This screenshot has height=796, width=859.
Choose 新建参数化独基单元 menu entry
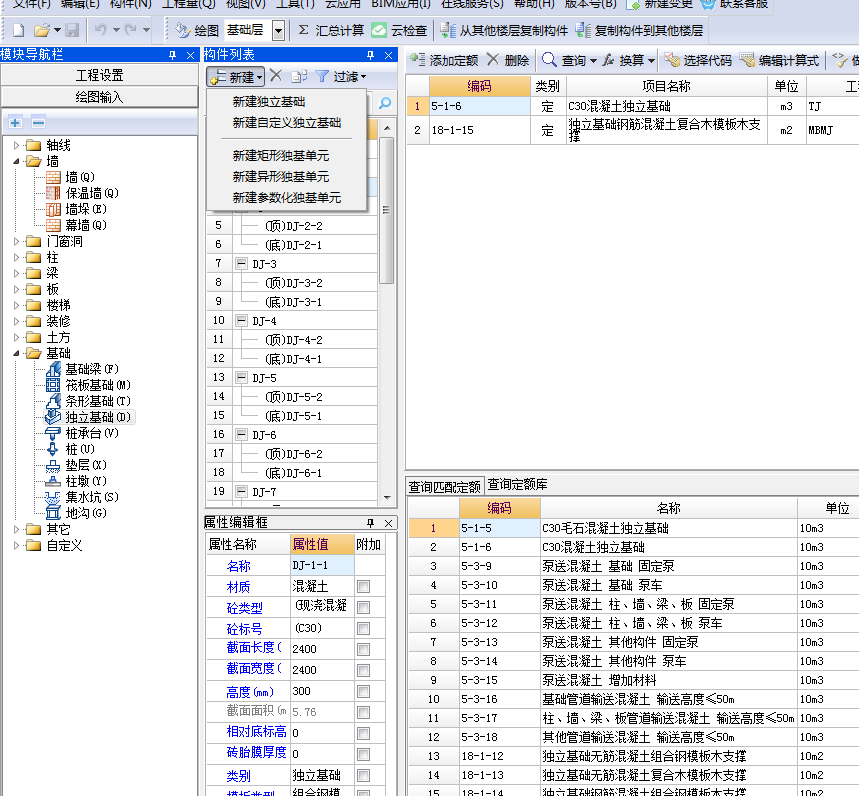pyautogui.click(x=287, y=198)
